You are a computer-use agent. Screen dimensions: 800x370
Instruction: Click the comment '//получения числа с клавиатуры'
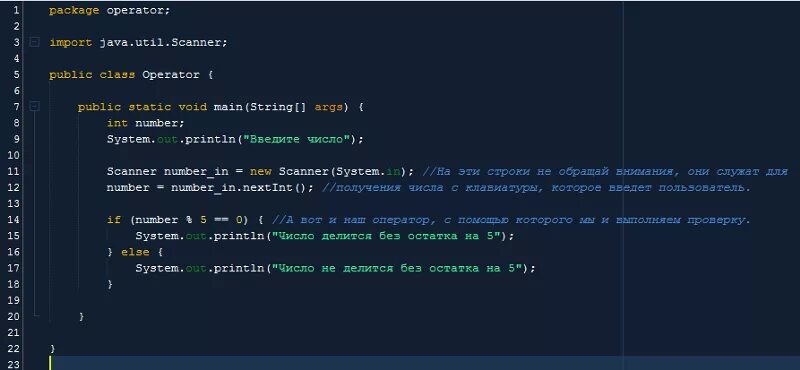pos(537,187)
